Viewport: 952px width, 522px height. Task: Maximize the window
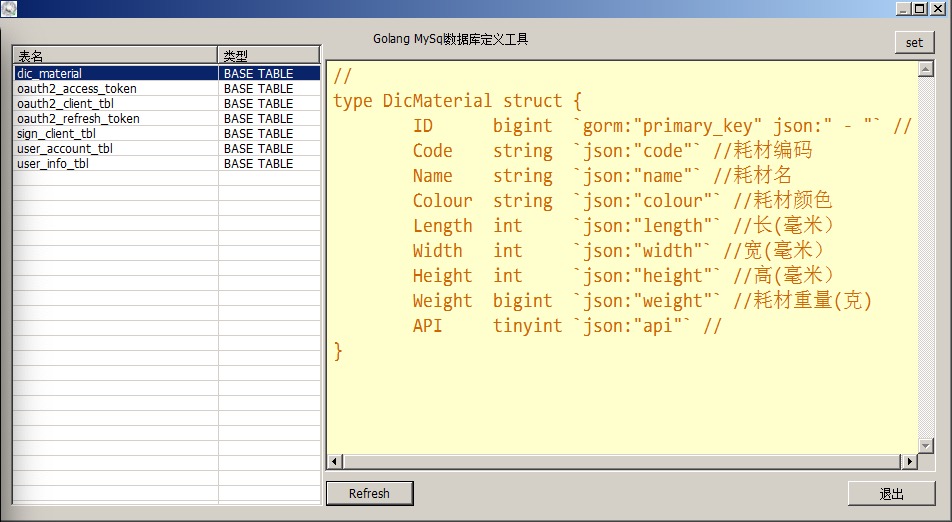point(921,9)
